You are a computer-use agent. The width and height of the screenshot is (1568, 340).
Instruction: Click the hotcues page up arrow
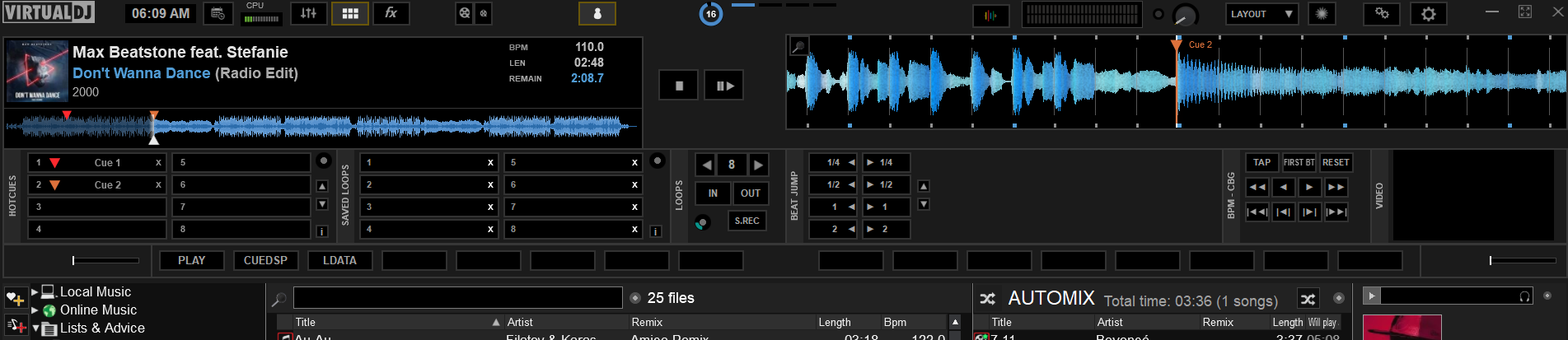322,186
